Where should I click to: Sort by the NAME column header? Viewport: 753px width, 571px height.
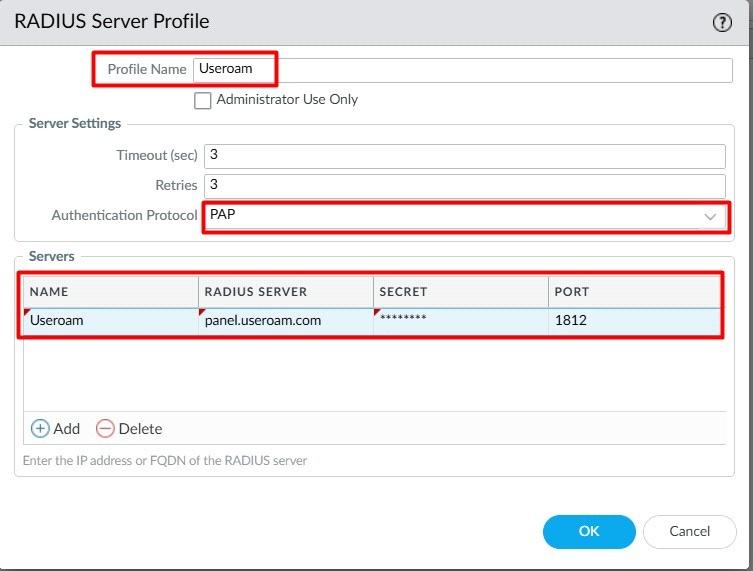pos(111,292)
